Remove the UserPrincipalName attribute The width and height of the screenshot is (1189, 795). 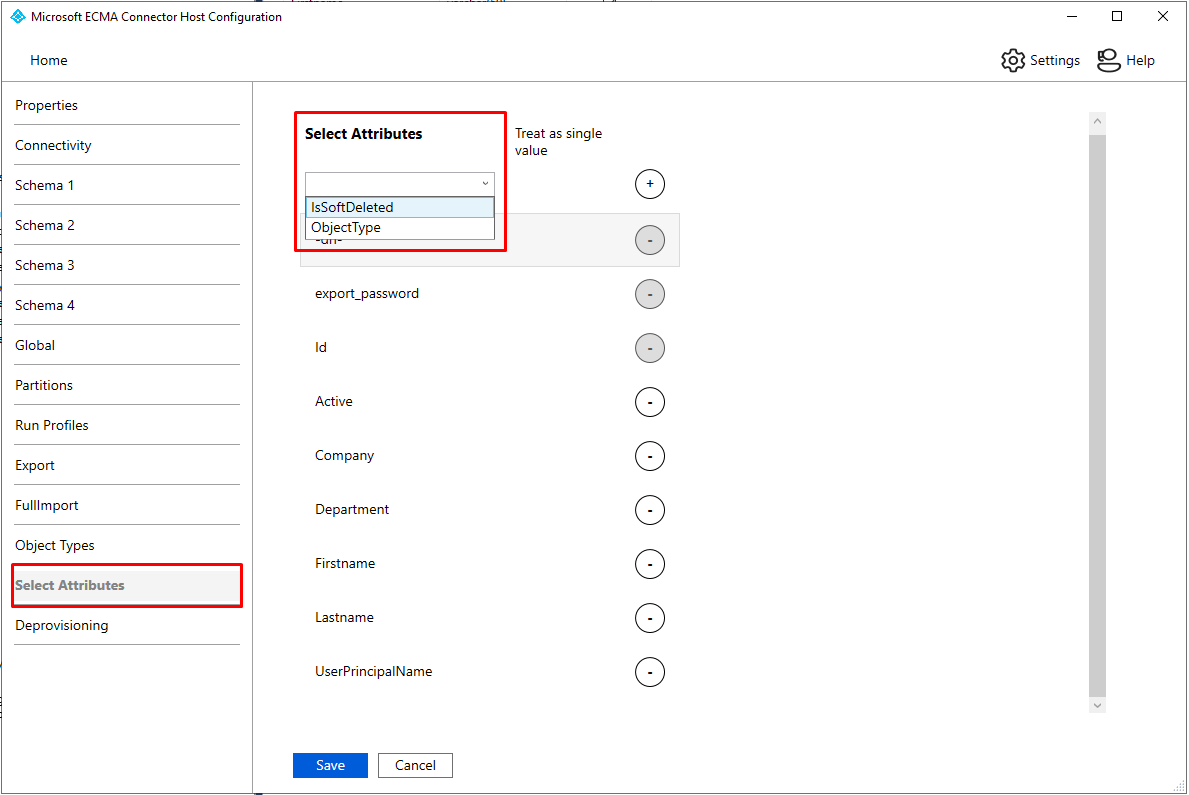[650, 672]
